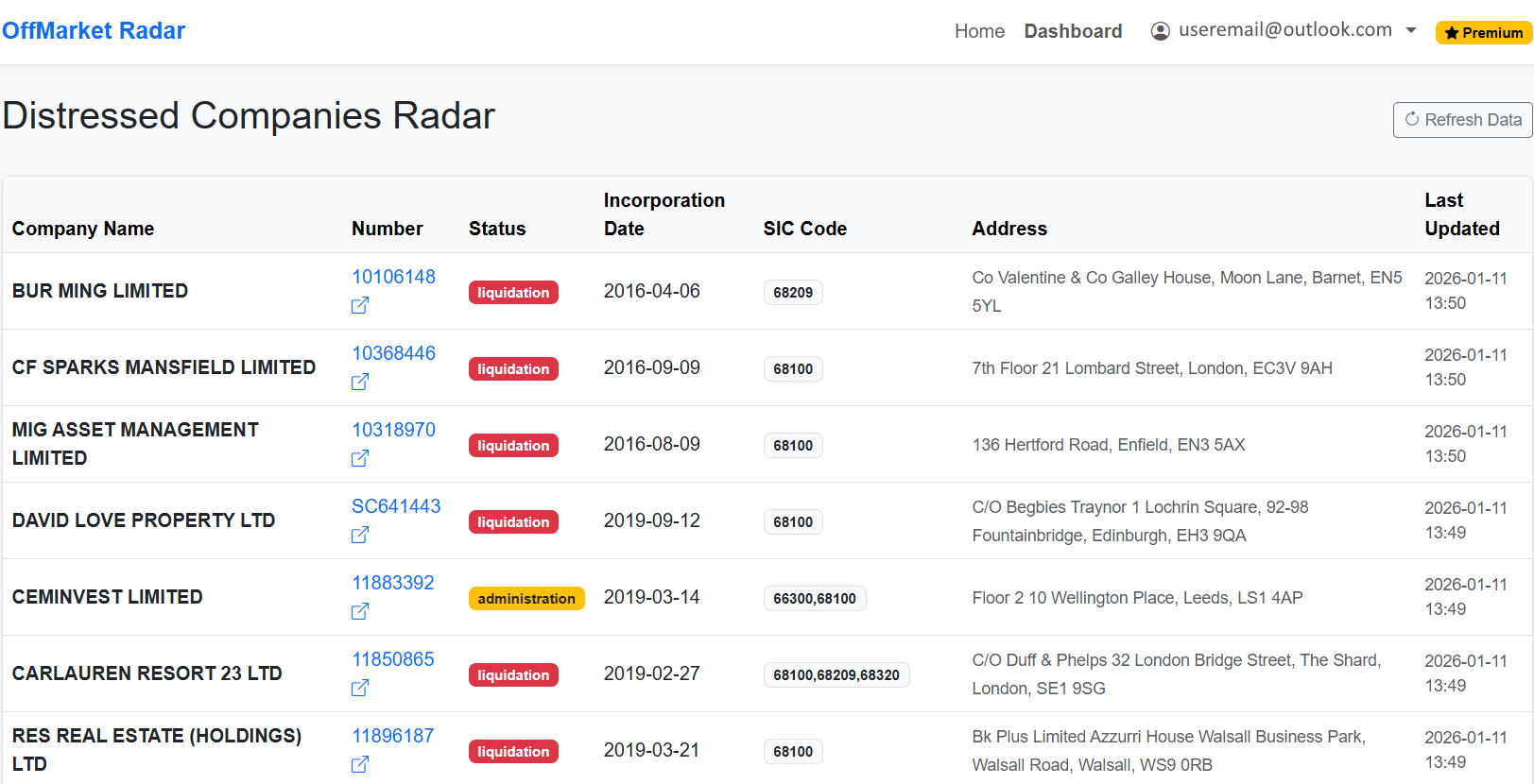Open external link icon for 11896187
Image resolution: width=1534 pixels, height=784 pixels.
(x=360, y=765)
